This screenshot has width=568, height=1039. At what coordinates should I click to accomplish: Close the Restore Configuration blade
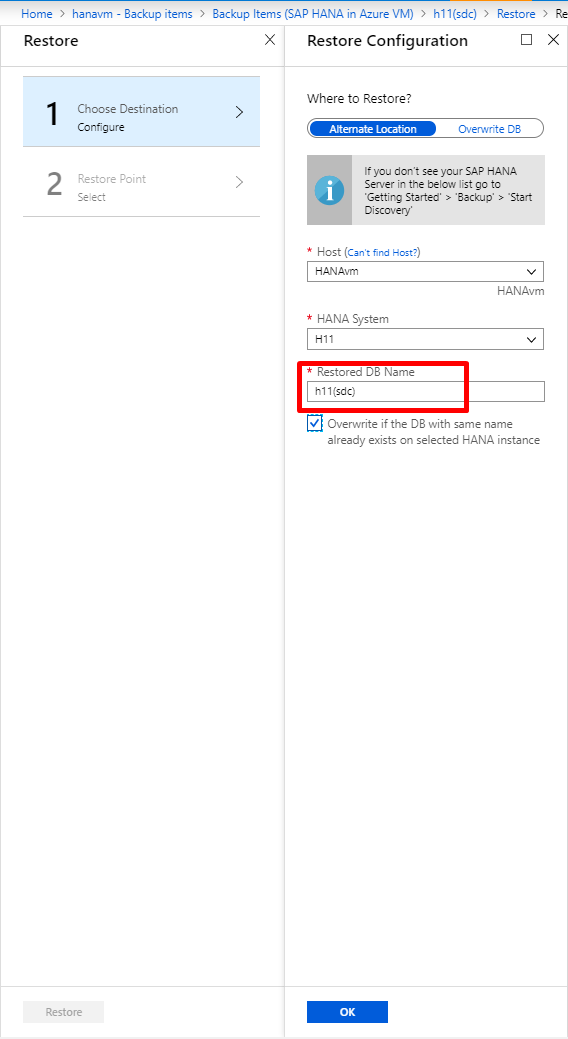(553, 40)
